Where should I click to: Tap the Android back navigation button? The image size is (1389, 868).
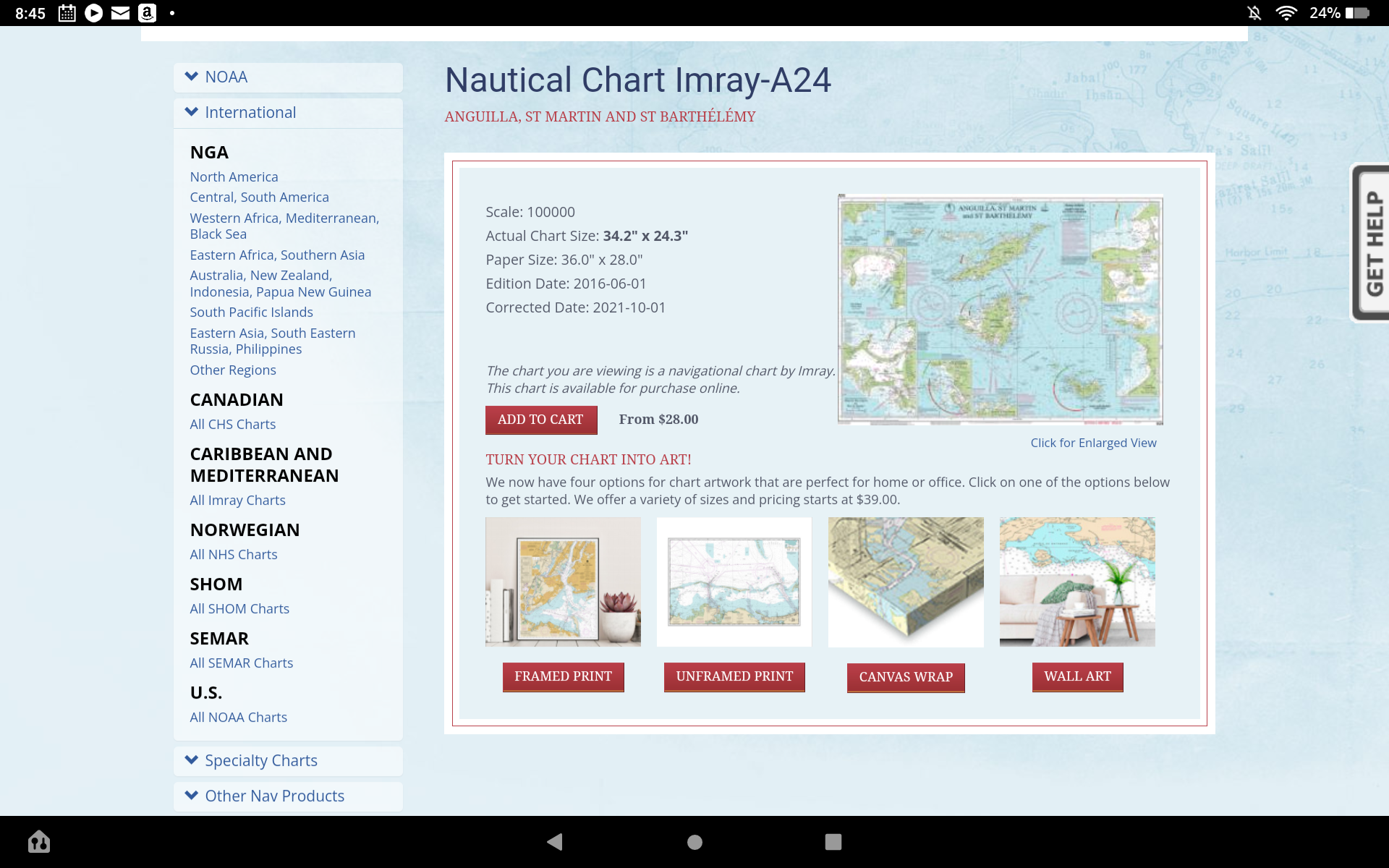pyautogui.click(x=555, y=841)
